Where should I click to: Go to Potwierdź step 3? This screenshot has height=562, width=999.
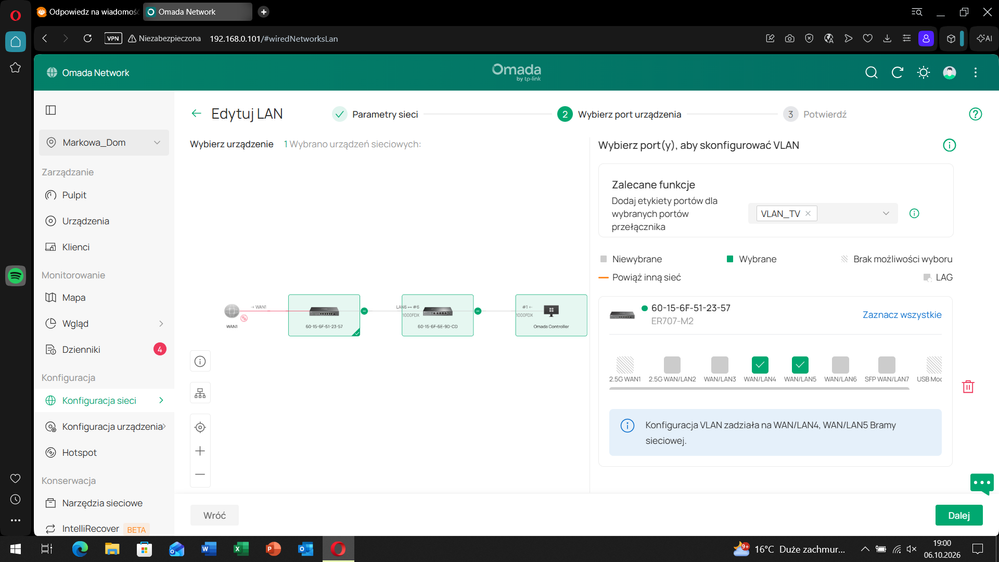click(x=815, y=114)
